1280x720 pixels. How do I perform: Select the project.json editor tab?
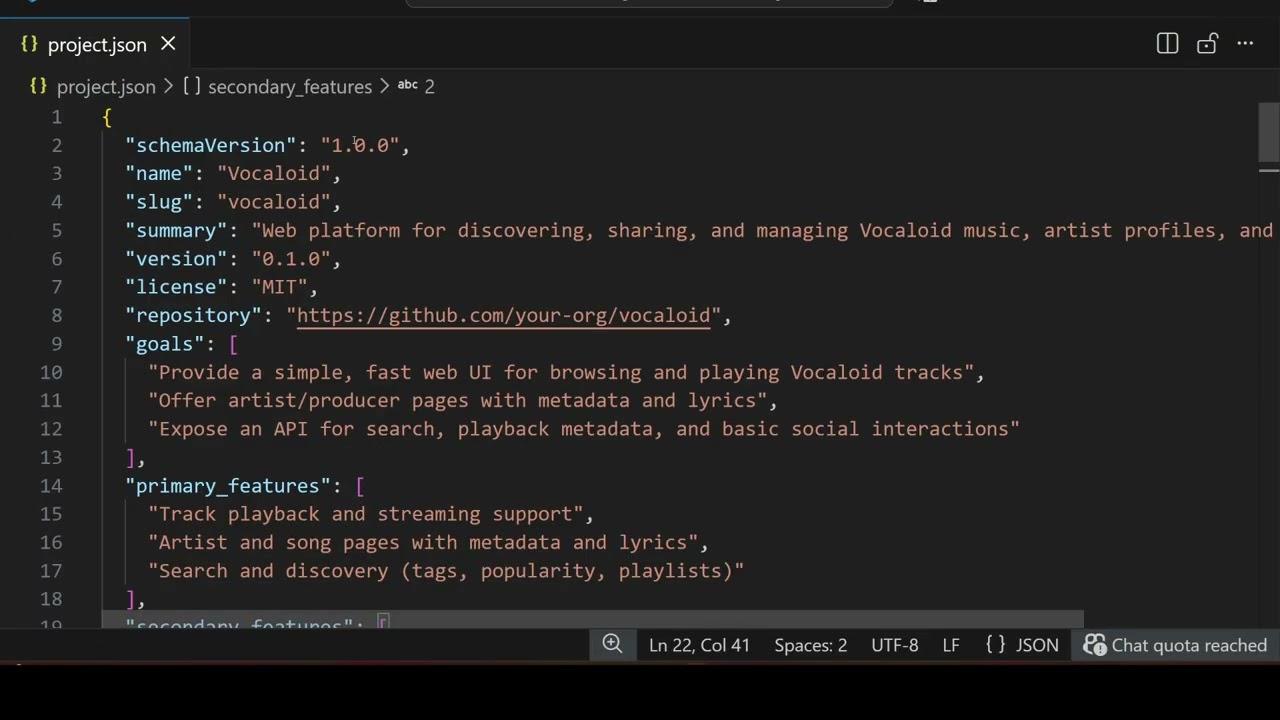point(95,44)
